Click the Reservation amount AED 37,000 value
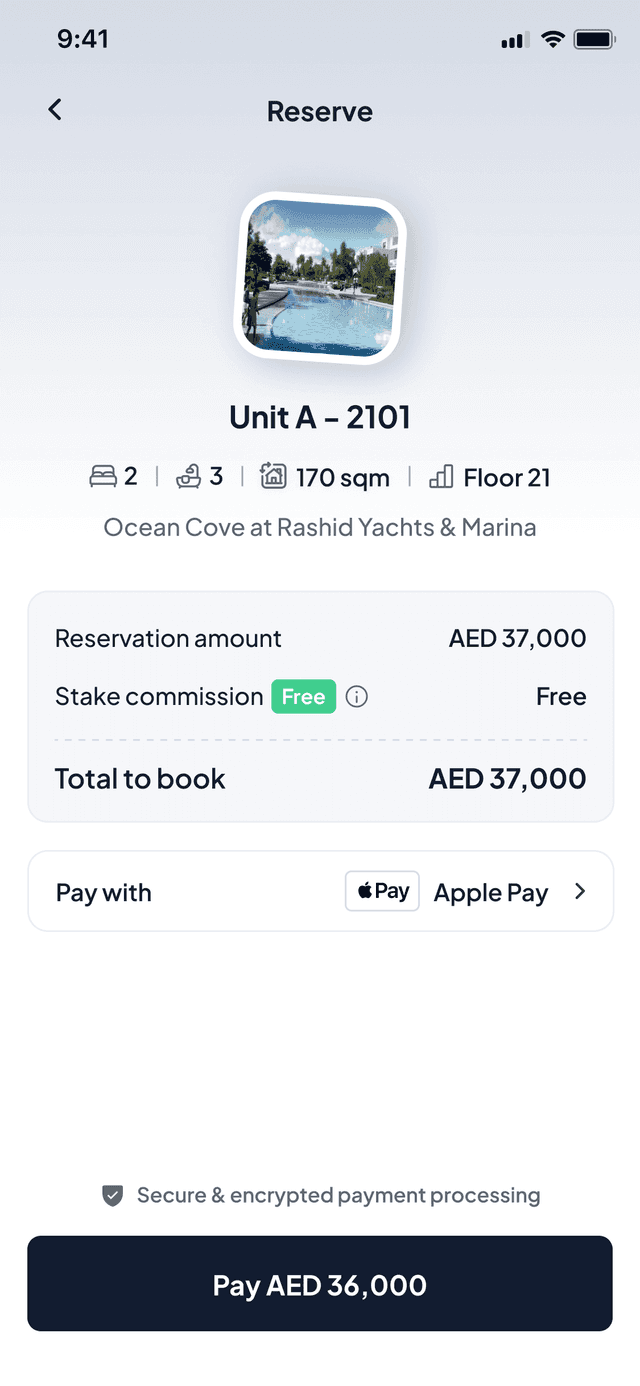Screen dimensions: 640x1386 pyautogui.click(x=517, y=638)
